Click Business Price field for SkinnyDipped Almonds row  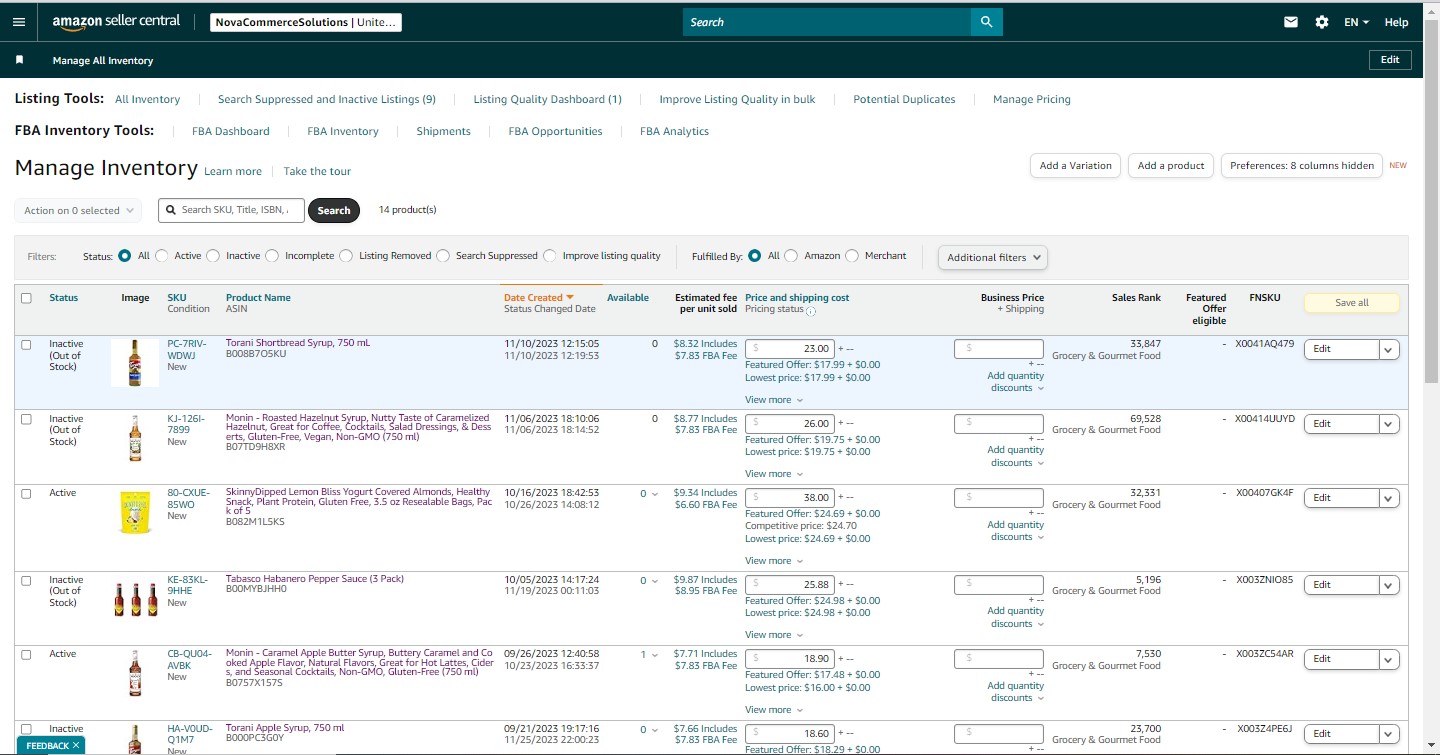pyautogui.click(x=999, y=498)
